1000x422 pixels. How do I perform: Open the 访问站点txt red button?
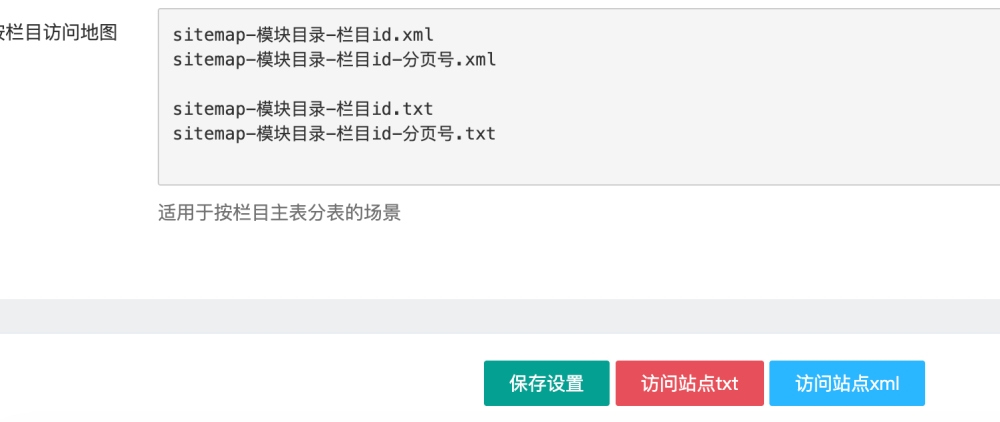[689, 384]
